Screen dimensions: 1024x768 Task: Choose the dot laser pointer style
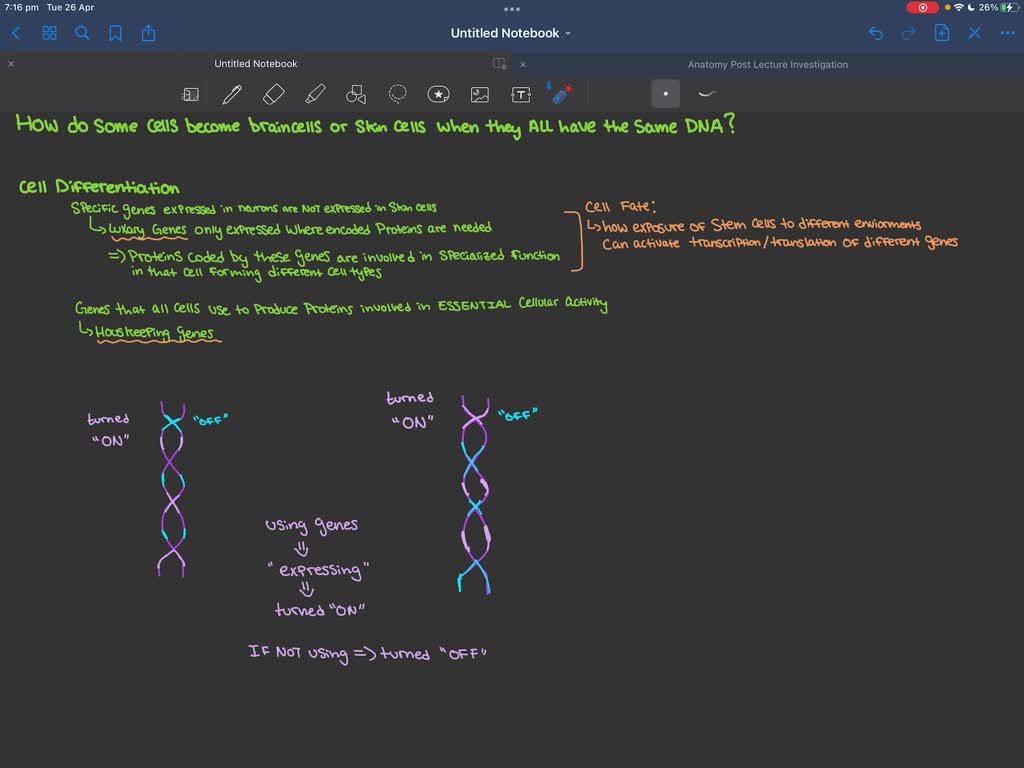(665, 93)
